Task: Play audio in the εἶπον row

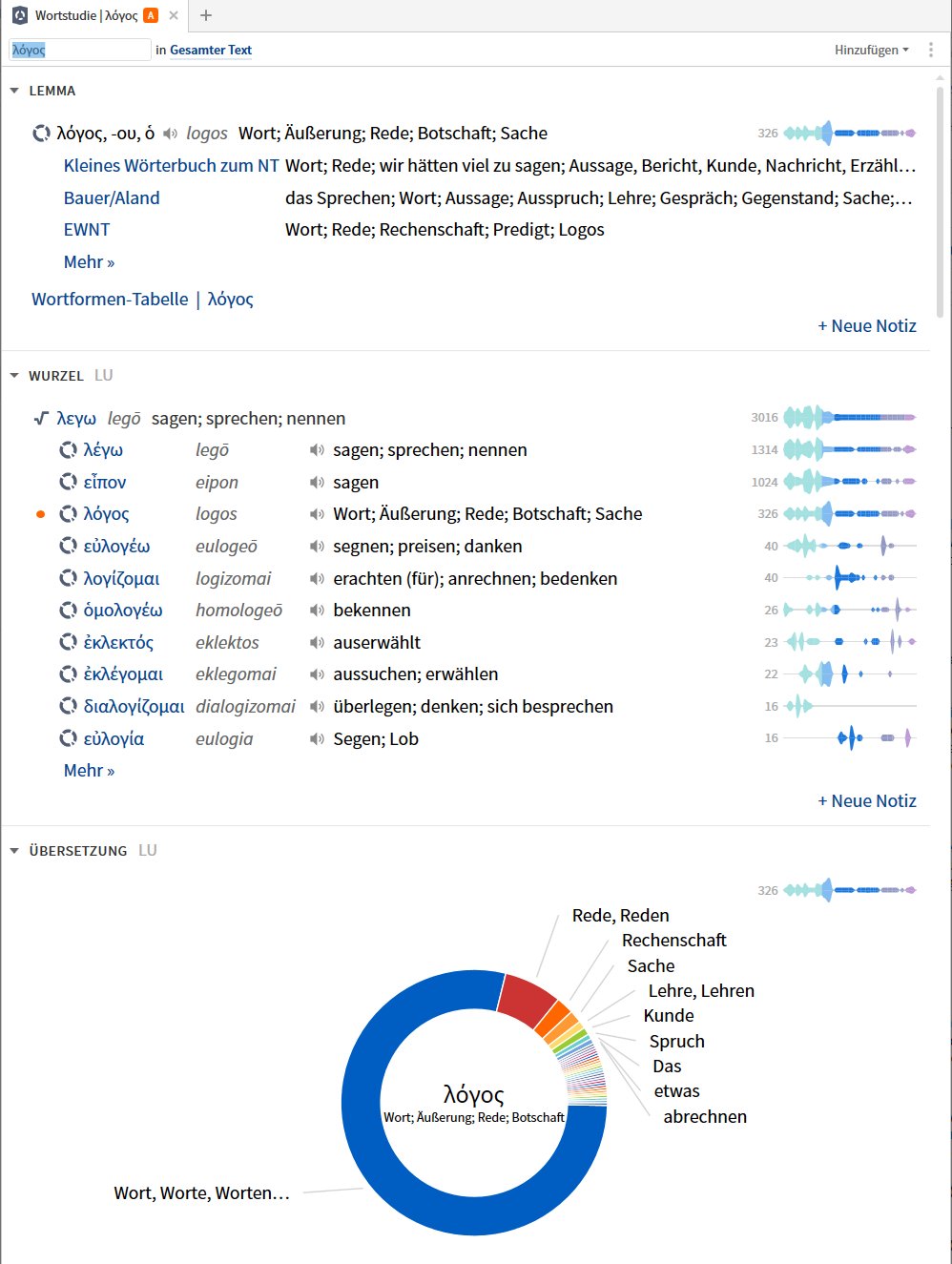Action: click(317, 483)
